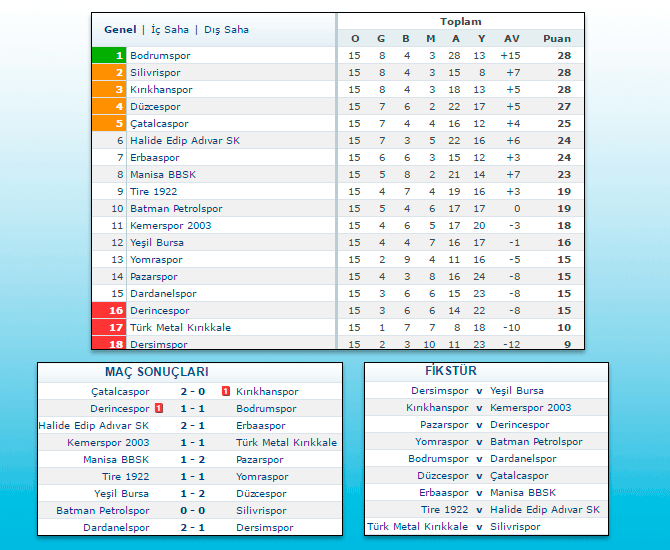The height and width of the screenshot is (550, 670).
Task: Click the orange rank 4 badge
Action: (108, 107)
